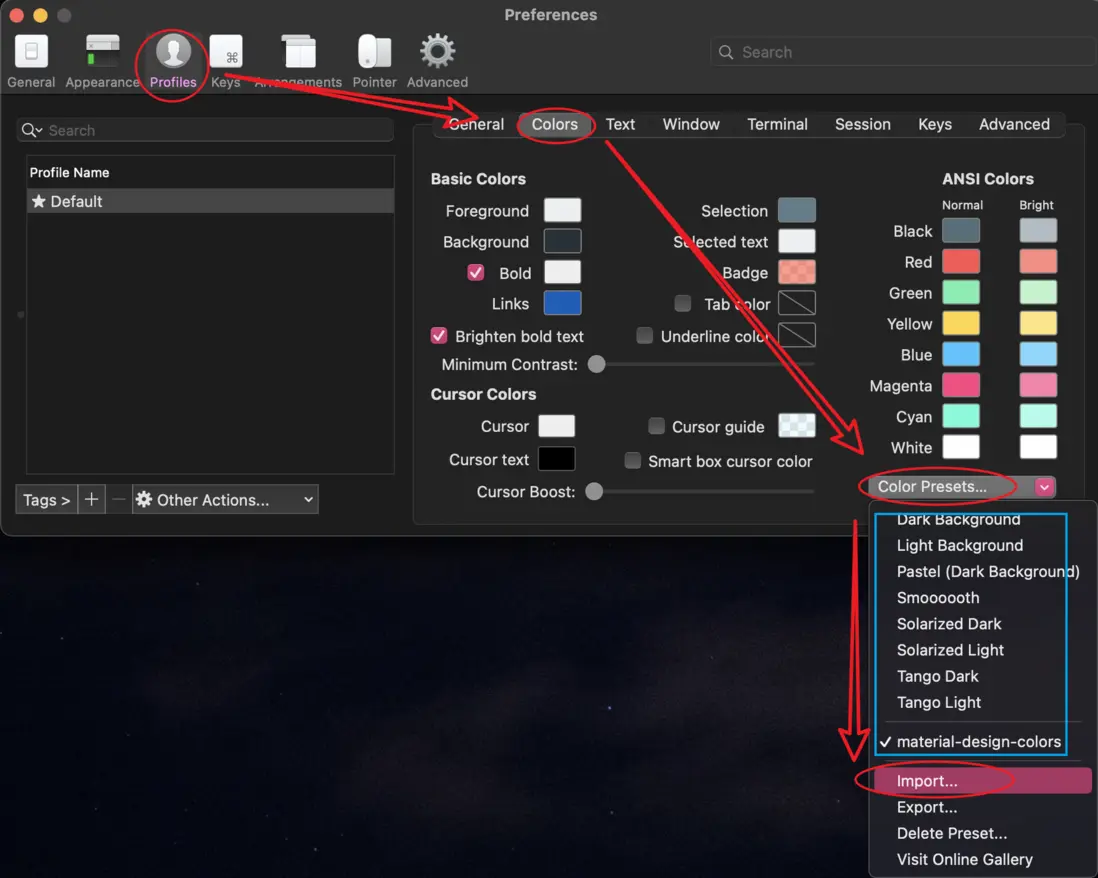Image resolution: width=1098 pixels, height=878 pixels.
Task: Open the General preferences pane
Action: [31, 62]
